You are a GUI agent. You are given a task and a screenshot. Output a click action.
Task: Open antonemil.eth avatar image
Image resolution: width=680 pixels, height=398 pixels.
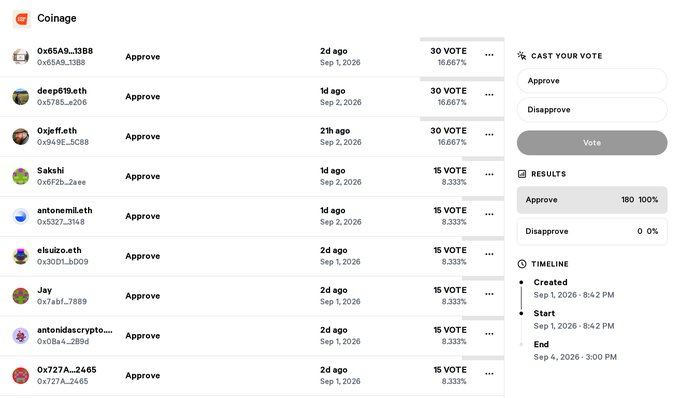20,216
